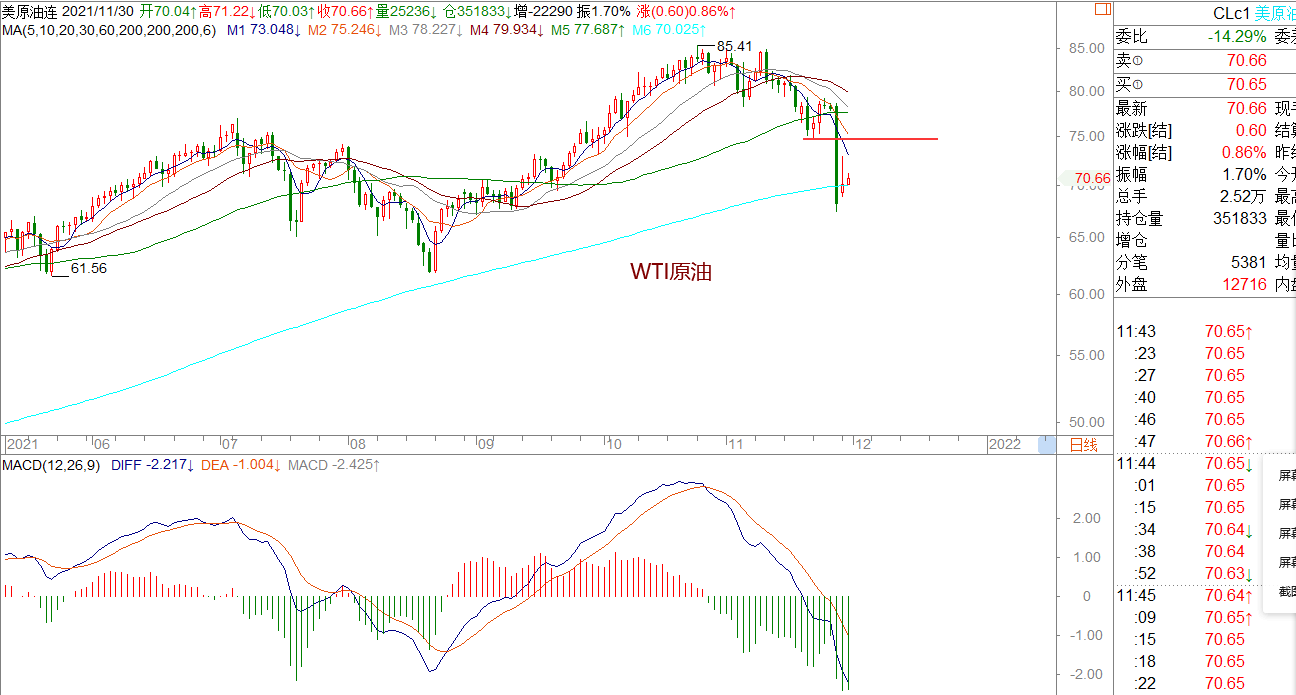Open MA(5,10,20,30,60,200,200,200,6) indicator settings
Screen dimensions: 1296x695
(108, 30)
